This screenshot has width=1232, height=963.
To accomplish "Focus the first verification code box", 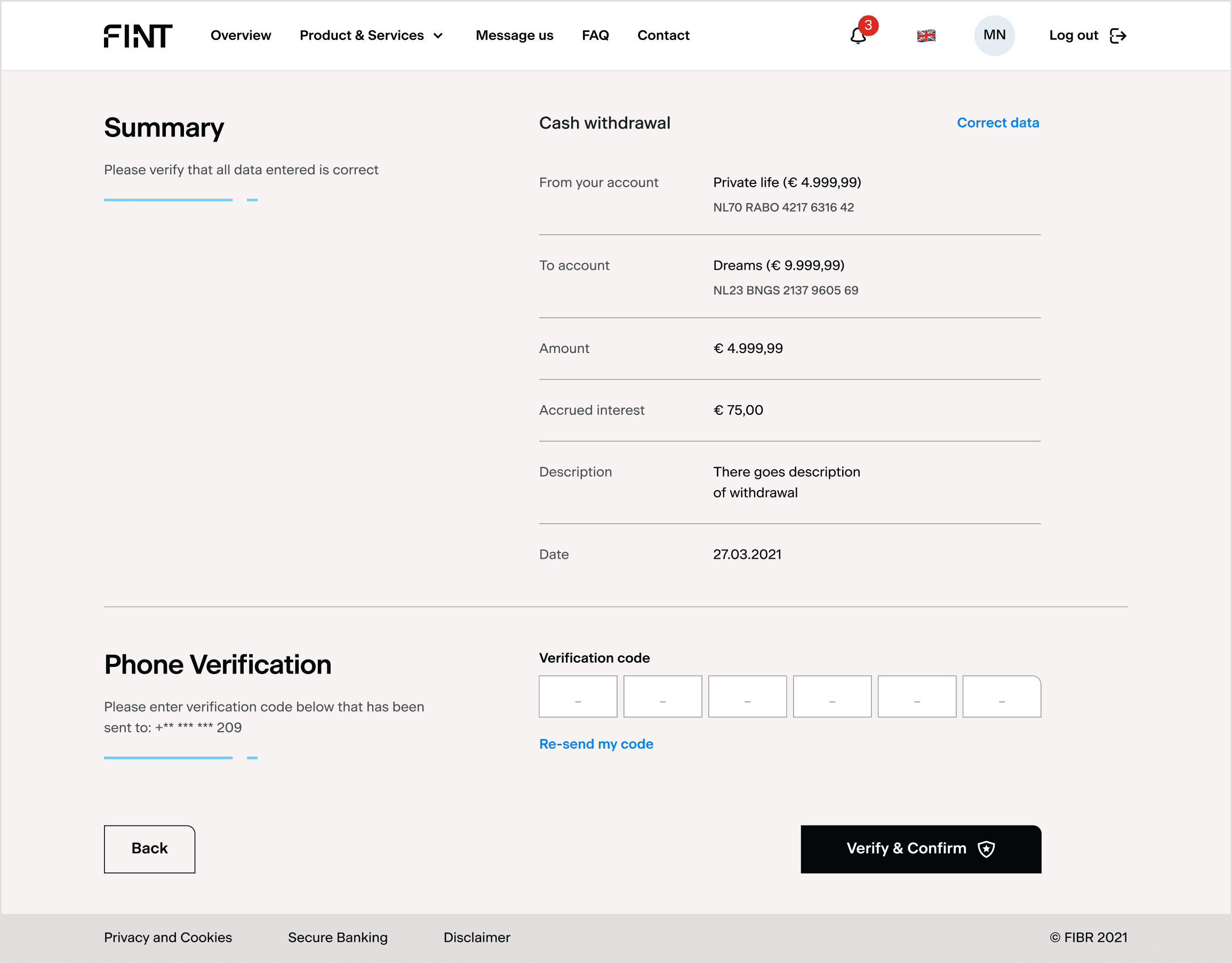I will point(578,696).
